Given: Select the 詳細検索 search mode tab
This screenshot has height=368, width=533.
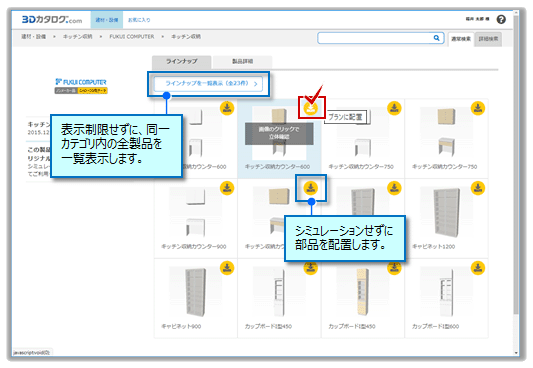Looking at the screenshot, I should 488,39.
